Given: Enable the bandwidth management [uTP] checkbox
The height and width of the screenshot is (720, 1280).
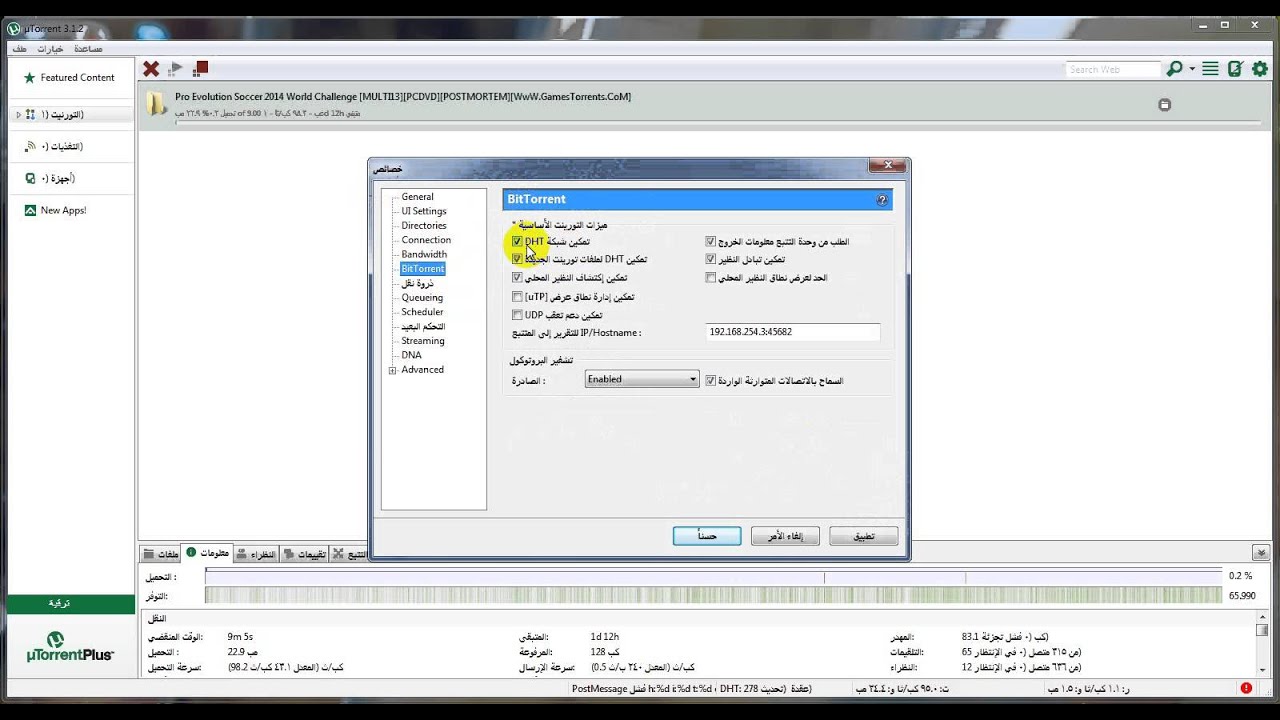Looking at the screenshot, I should click(517, 297).
